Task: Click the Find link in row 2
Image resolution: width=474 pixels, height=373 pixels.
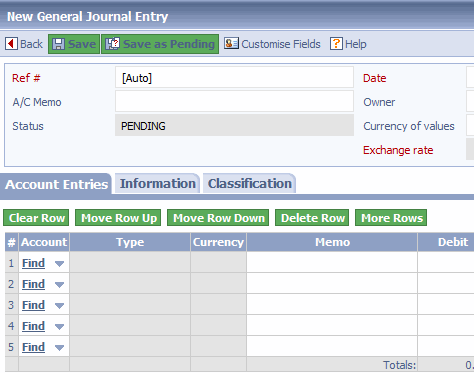Action: coord(33,284)
